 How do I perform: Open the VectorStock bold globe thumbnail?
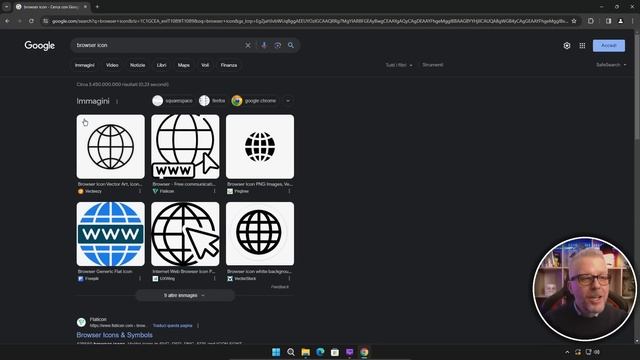pyautogui.click(x=260, y=234)
